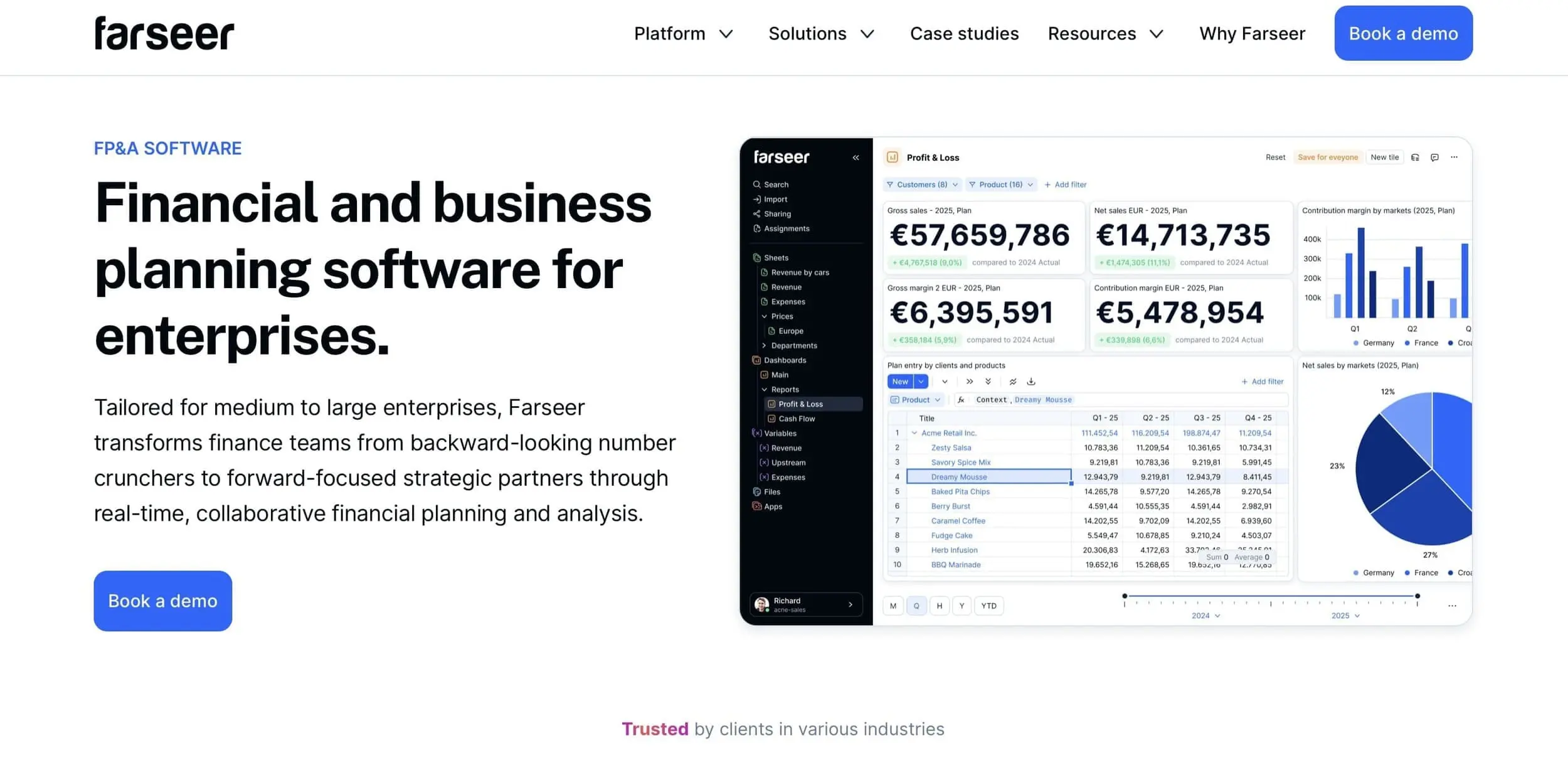The image size is (1568, 765).
Task: Expand the Departments tree item
Action: [764, 345]
